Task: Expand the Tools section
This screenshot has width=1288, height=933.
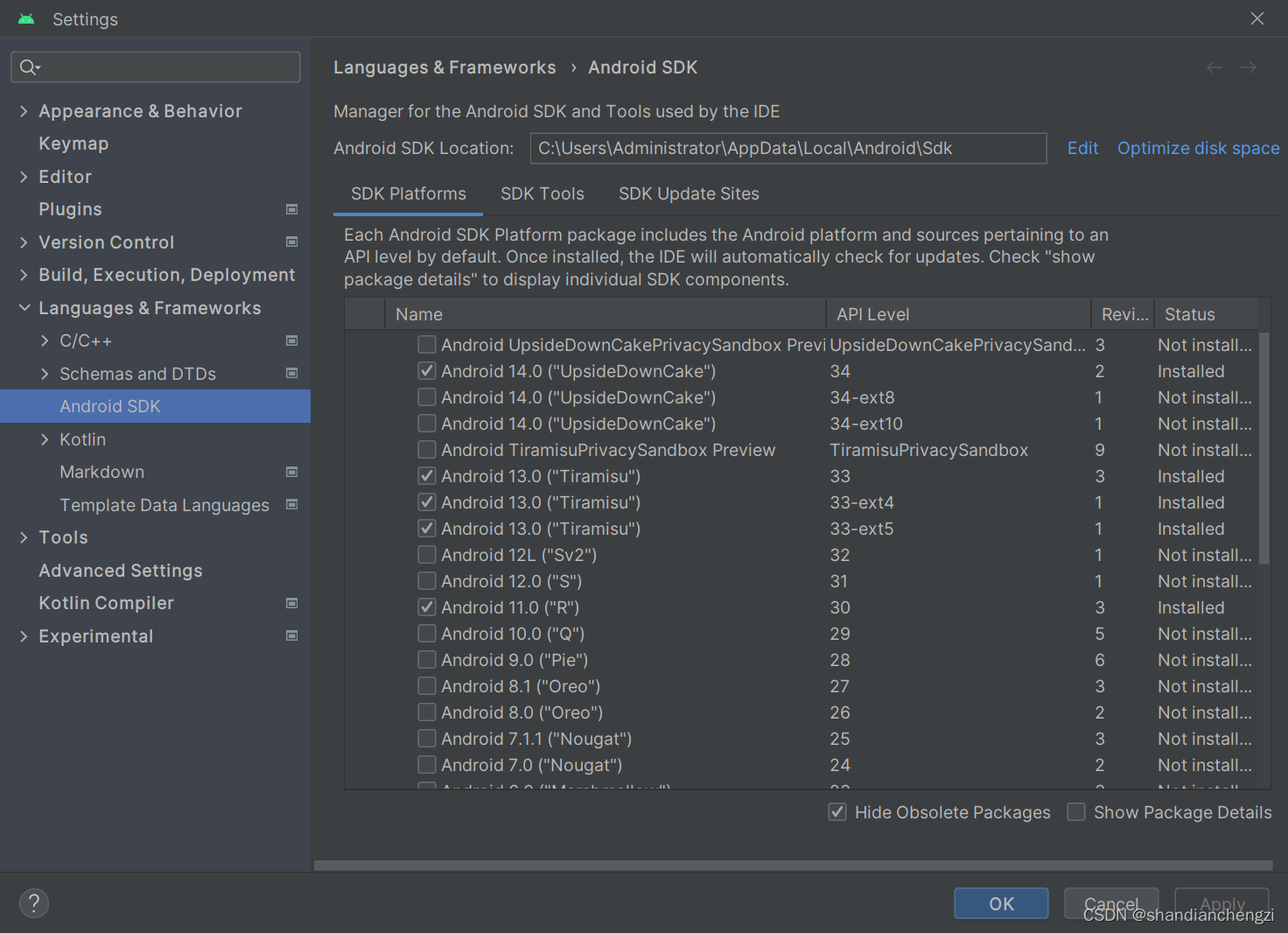Action: tap(24, 537)
